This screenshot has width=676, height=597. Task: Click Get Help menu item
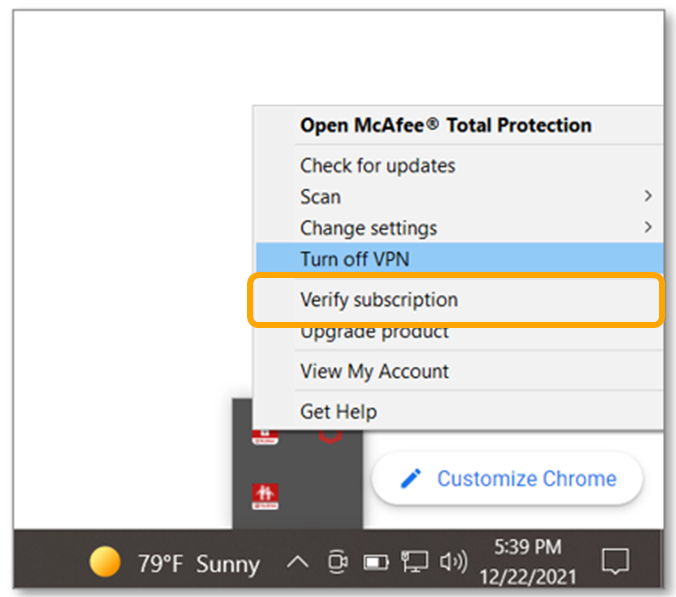338,411
